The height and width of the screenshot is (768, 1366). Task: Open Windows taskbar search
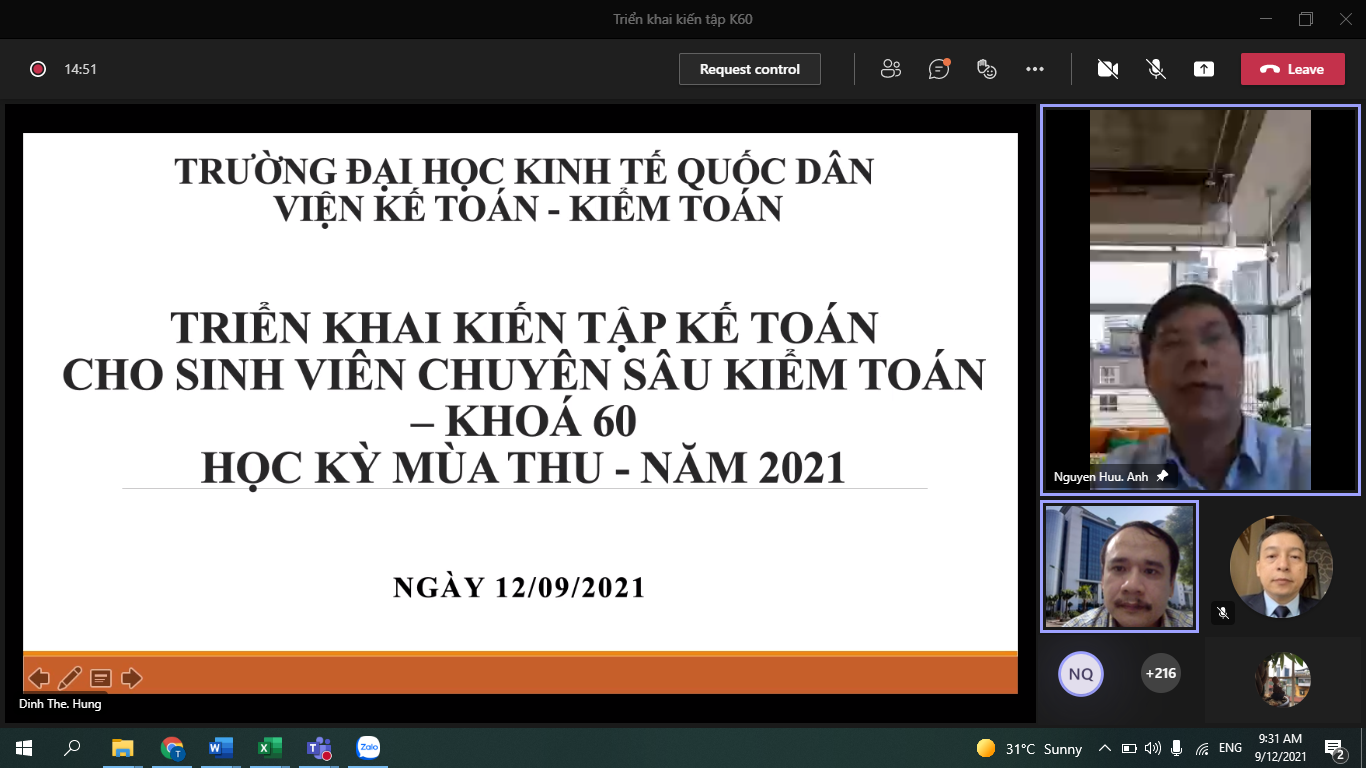tap(72, 748)
